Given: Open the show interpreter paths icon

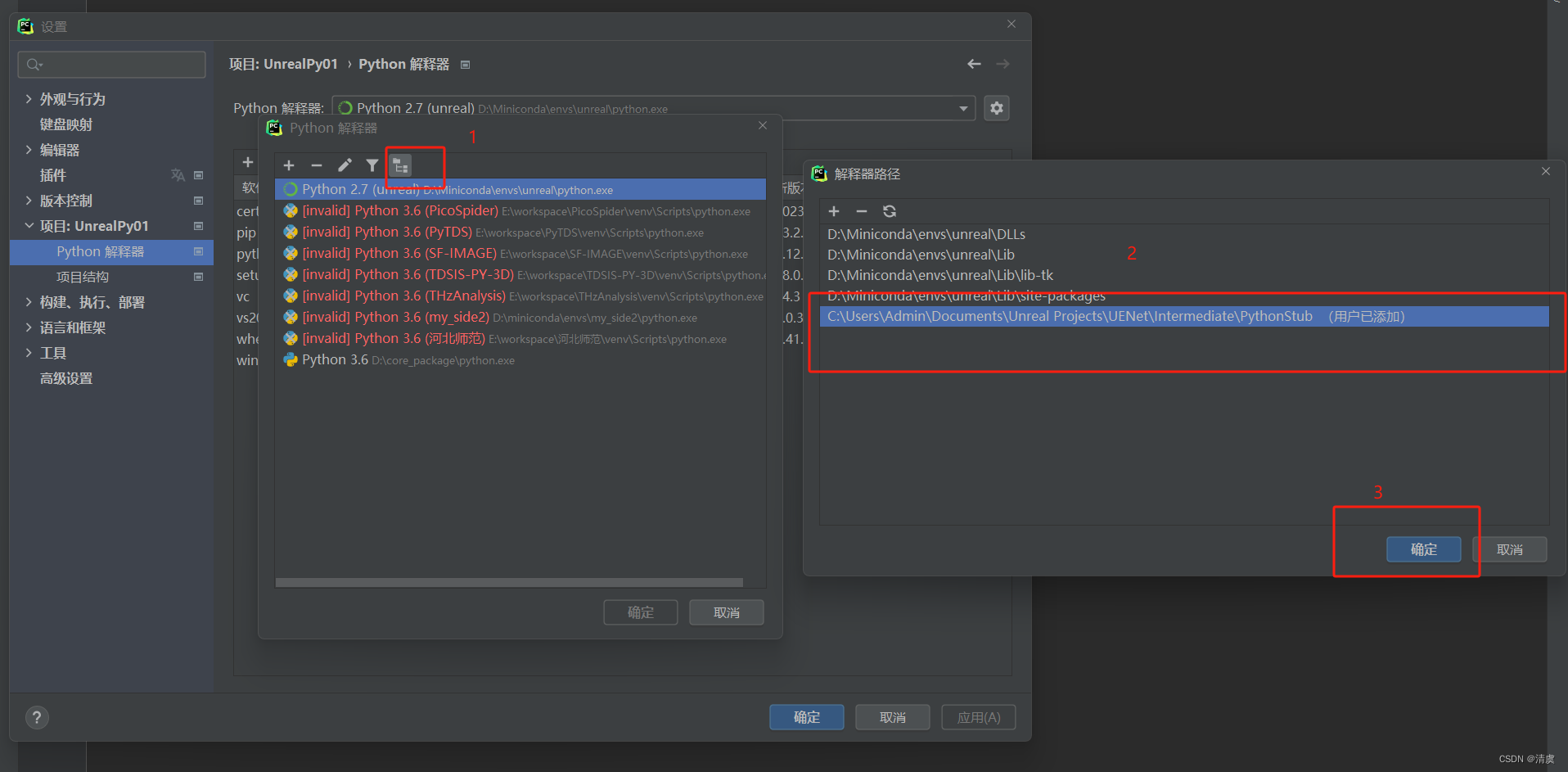Looking at the screenshot, I should [400, 165].
